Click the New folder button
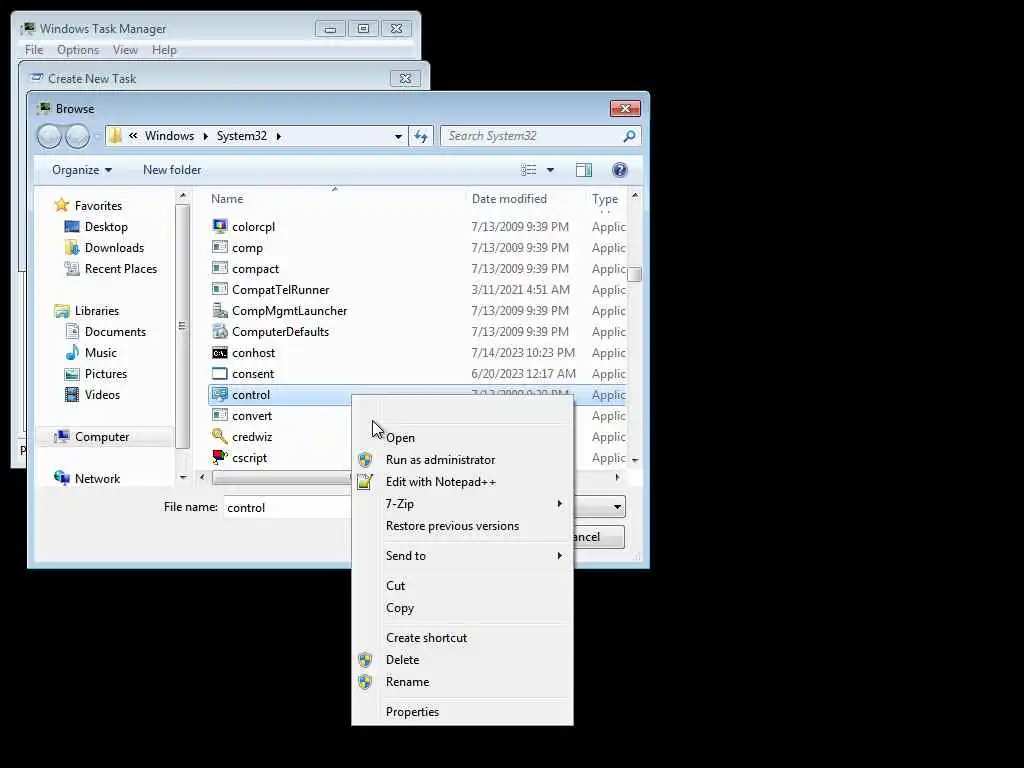 pyautogui.click(x=172, y=170)
